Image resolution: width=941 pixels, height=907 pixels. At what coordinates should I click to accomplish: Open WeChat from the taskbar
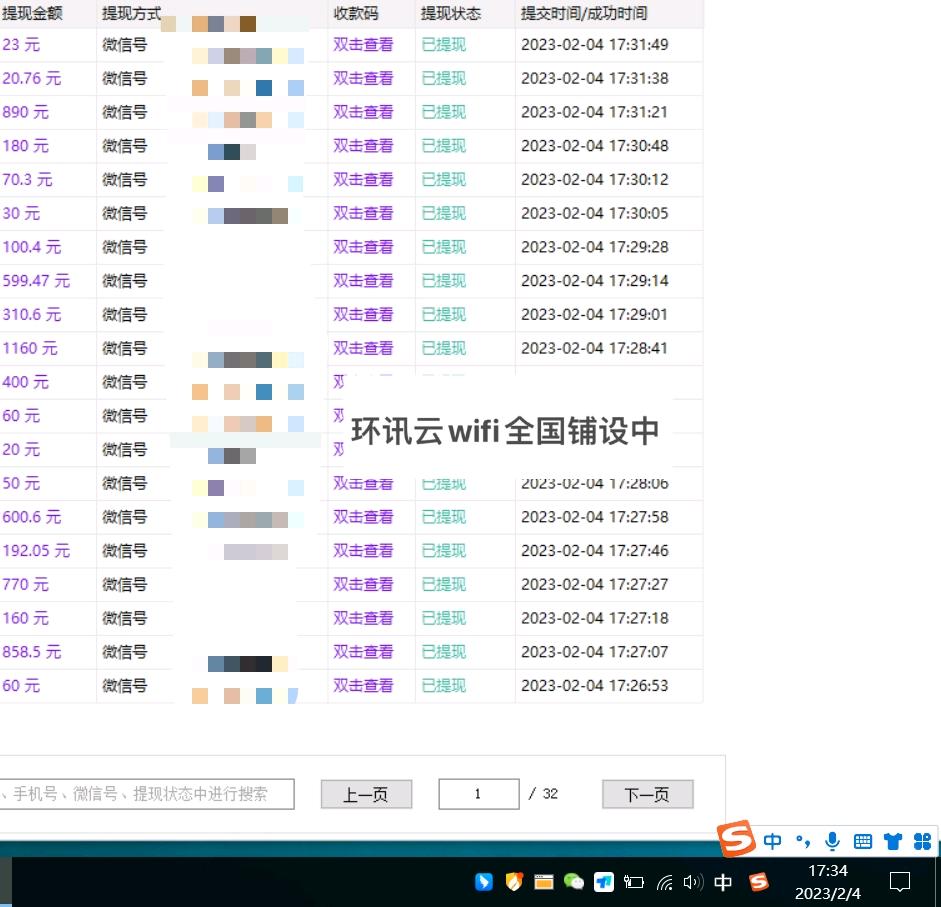[574, 882]
